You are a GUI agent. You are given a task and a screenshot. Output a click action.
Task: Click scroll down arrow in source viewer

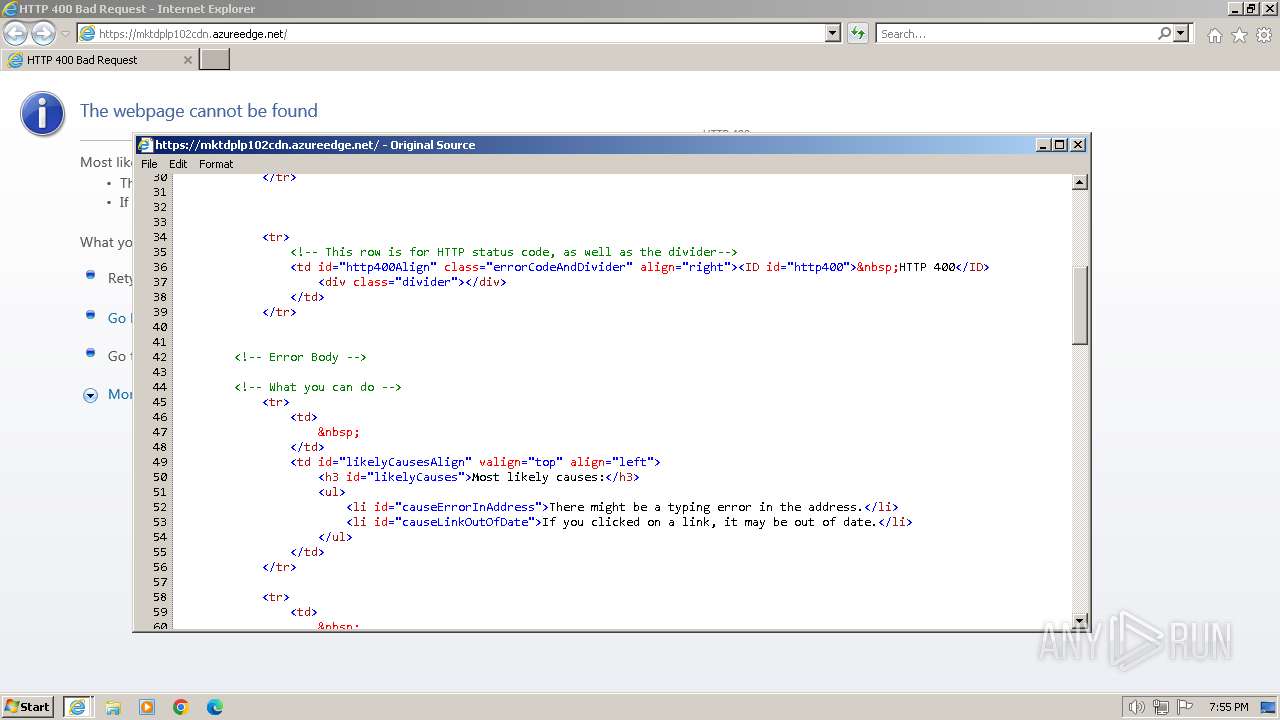pos(1080,621)
